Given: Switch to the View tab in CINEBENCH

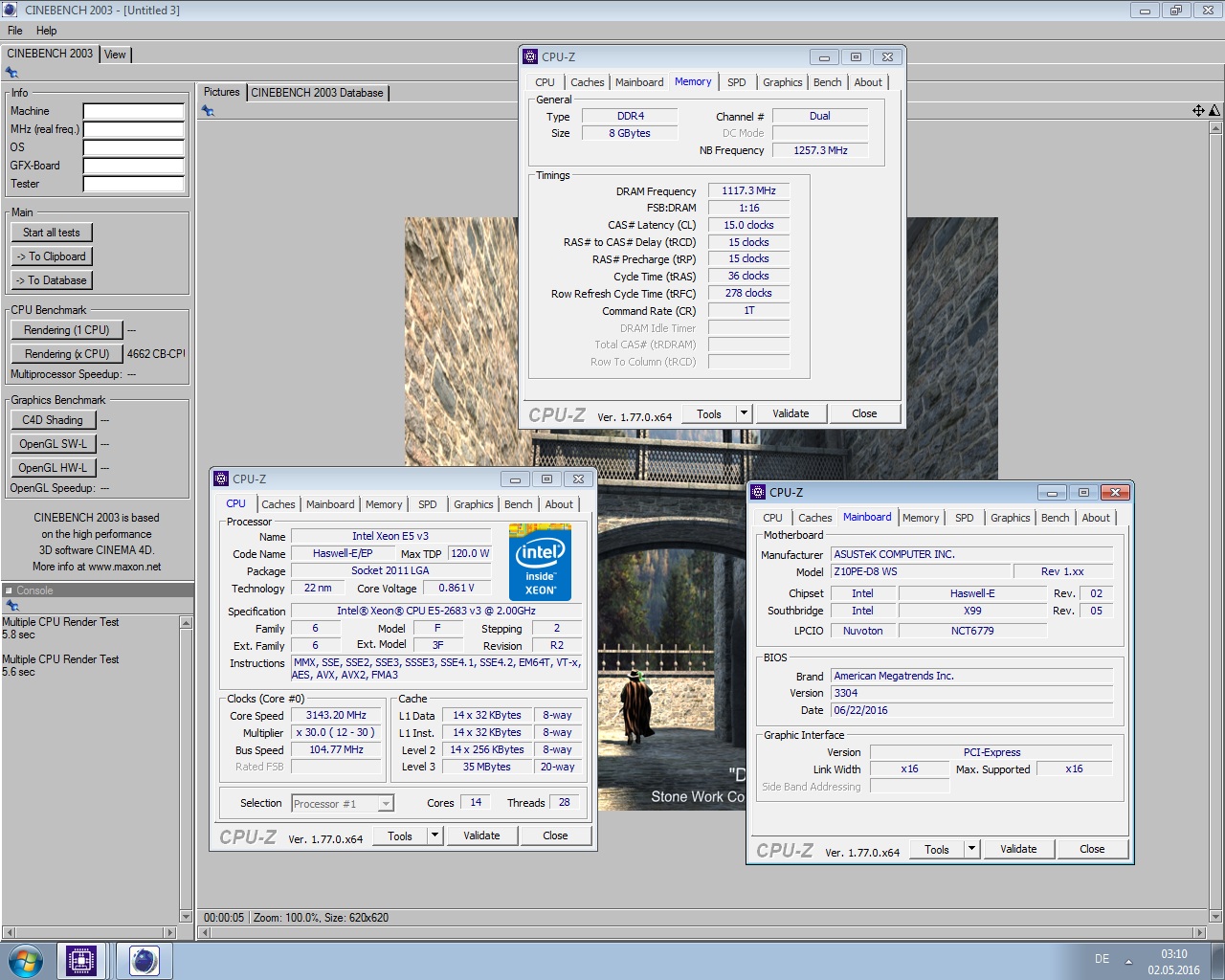Looking at the screenshot, I should 115,55.
